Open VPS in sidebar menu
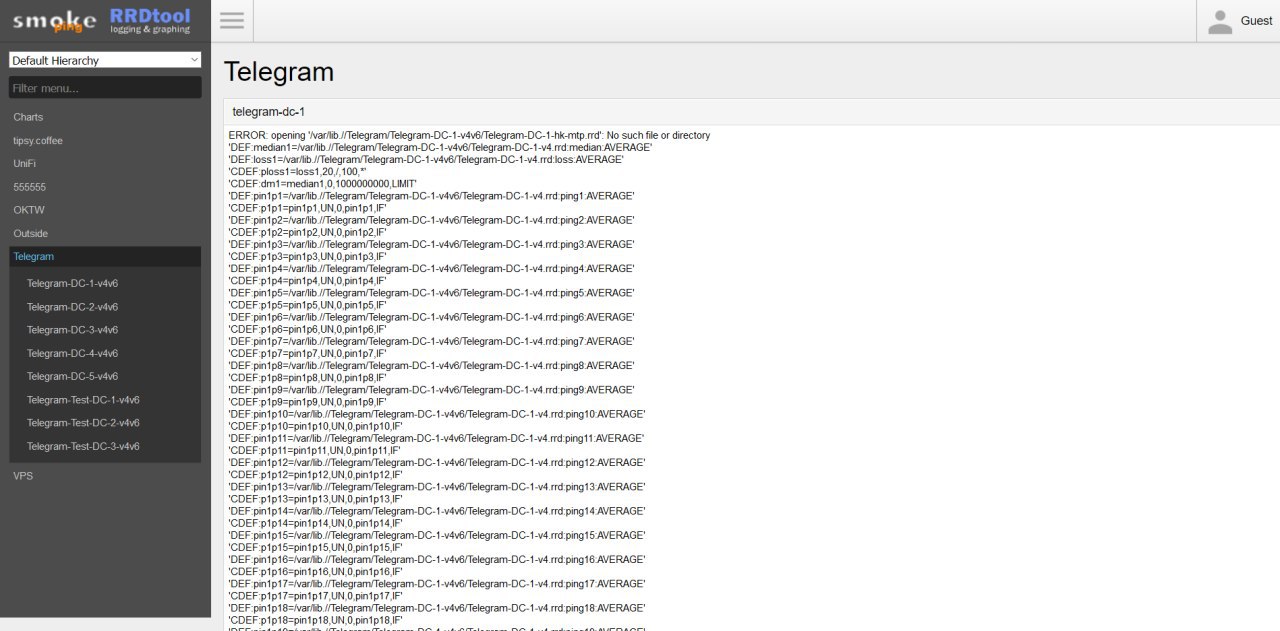The height and width of the screenshot is (631, 1280). click(23, 476)
